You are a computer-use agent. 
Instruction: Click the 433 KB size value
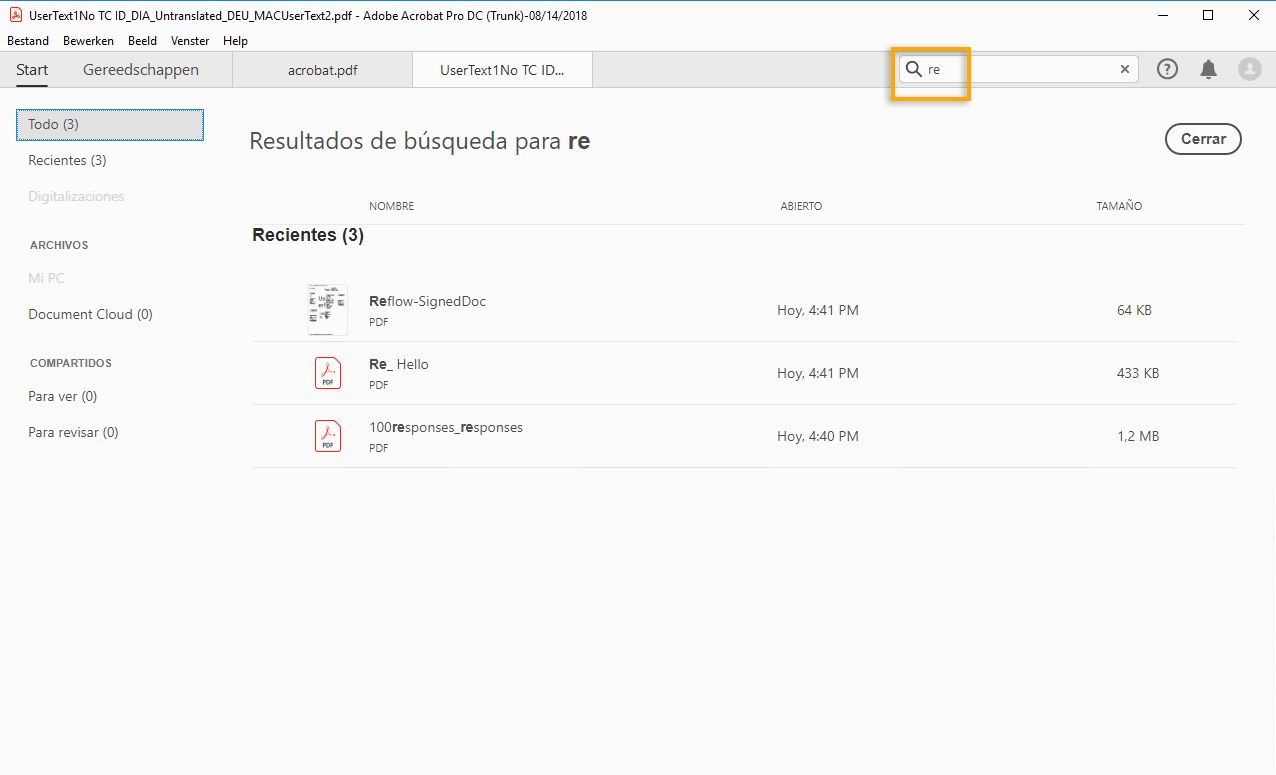1138,373
